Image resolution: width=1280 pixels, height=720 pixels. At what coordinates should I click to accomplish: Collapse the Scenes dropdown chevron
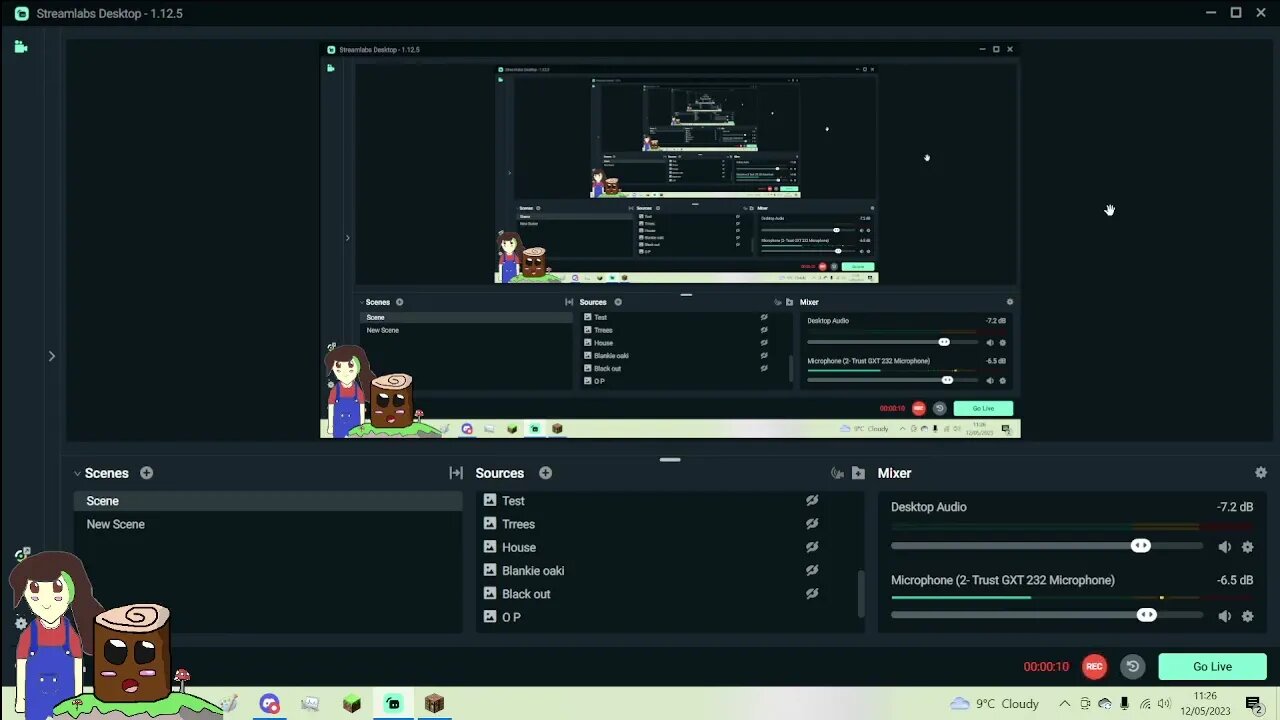click(x=77, y=474)
